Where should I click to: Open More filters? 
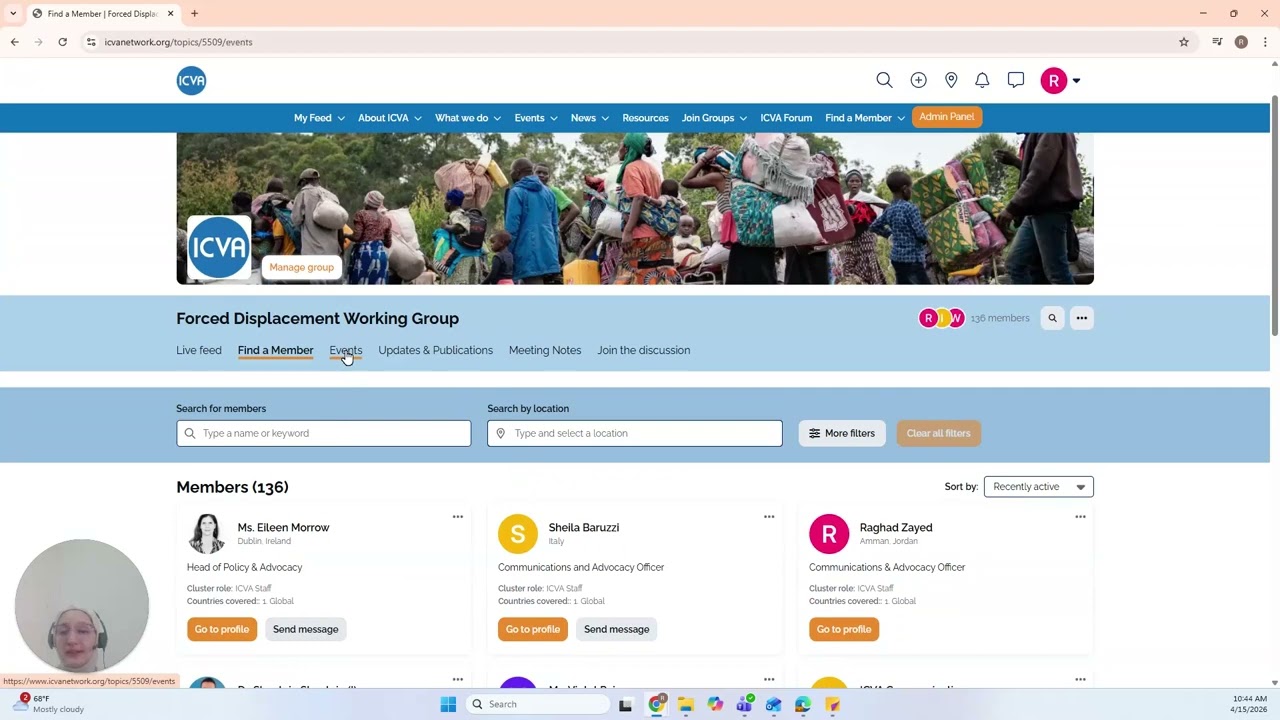pos(842,433)
